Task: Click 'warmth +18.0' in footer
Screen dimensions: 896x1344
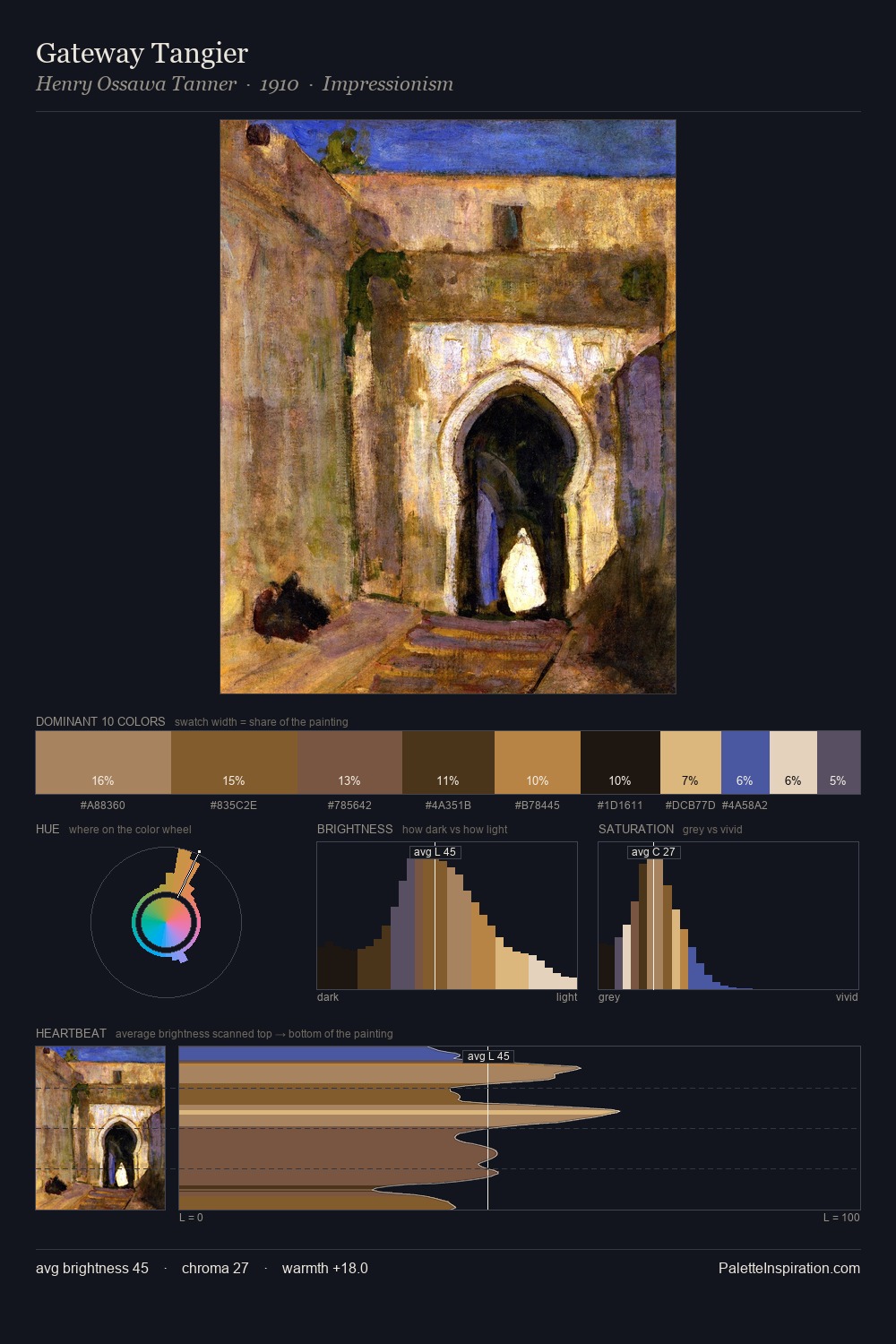Action: [x=325, y=1269]
